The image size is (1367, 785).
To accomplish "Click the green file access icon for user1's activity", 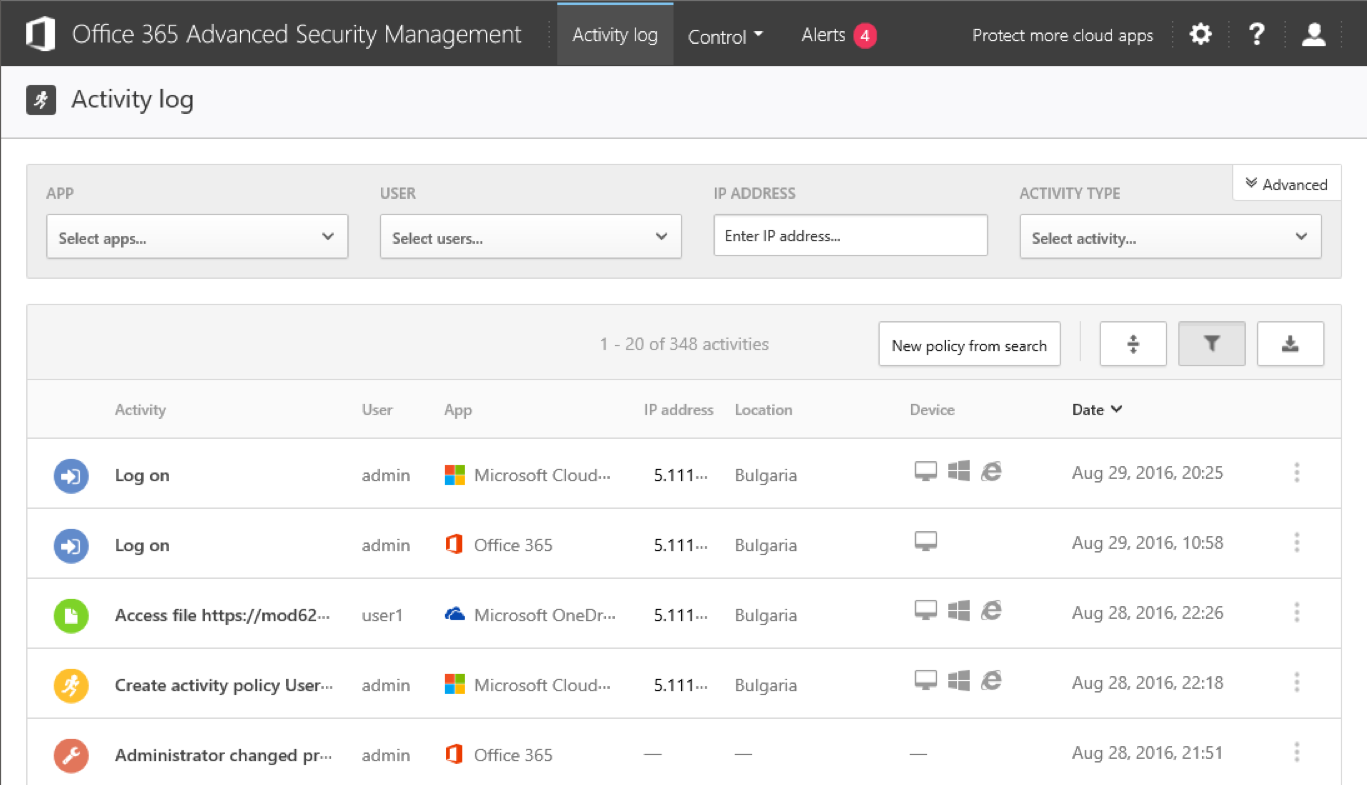I will pos(70,615).
